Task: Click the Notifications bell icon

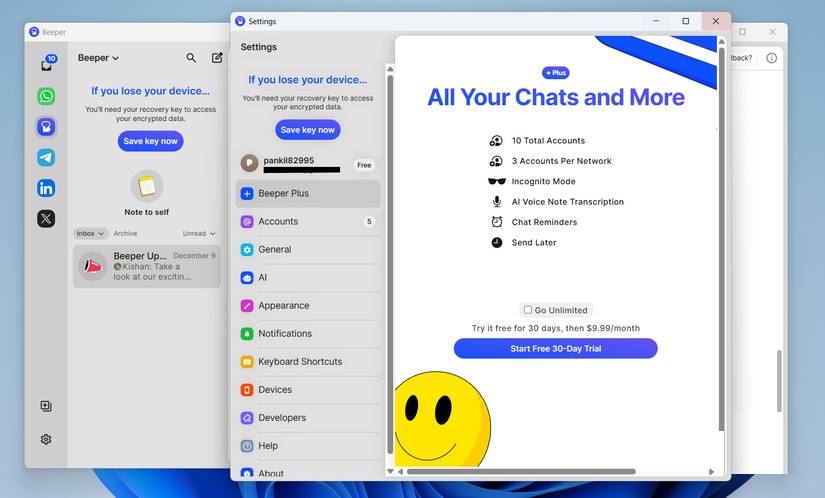Action: click(247, 333)
